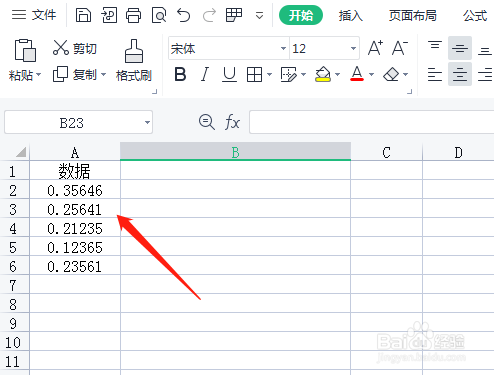
Task: Click 复制 copy button
Action: pos(75,74)
